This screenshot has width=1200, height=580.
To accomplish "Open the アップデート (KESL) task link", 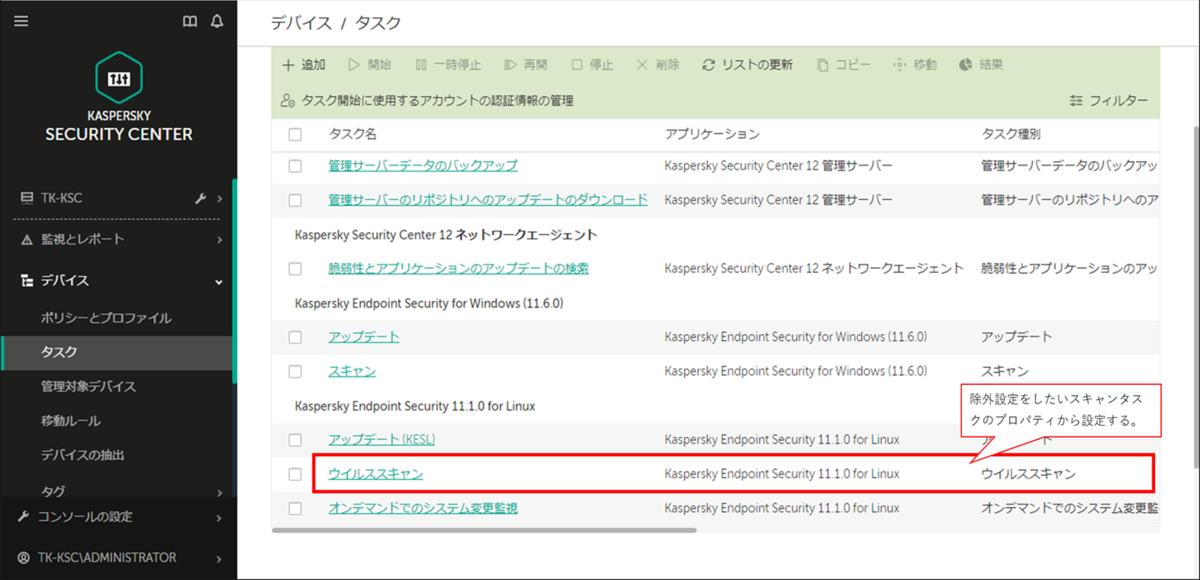I will click(382, 440).
